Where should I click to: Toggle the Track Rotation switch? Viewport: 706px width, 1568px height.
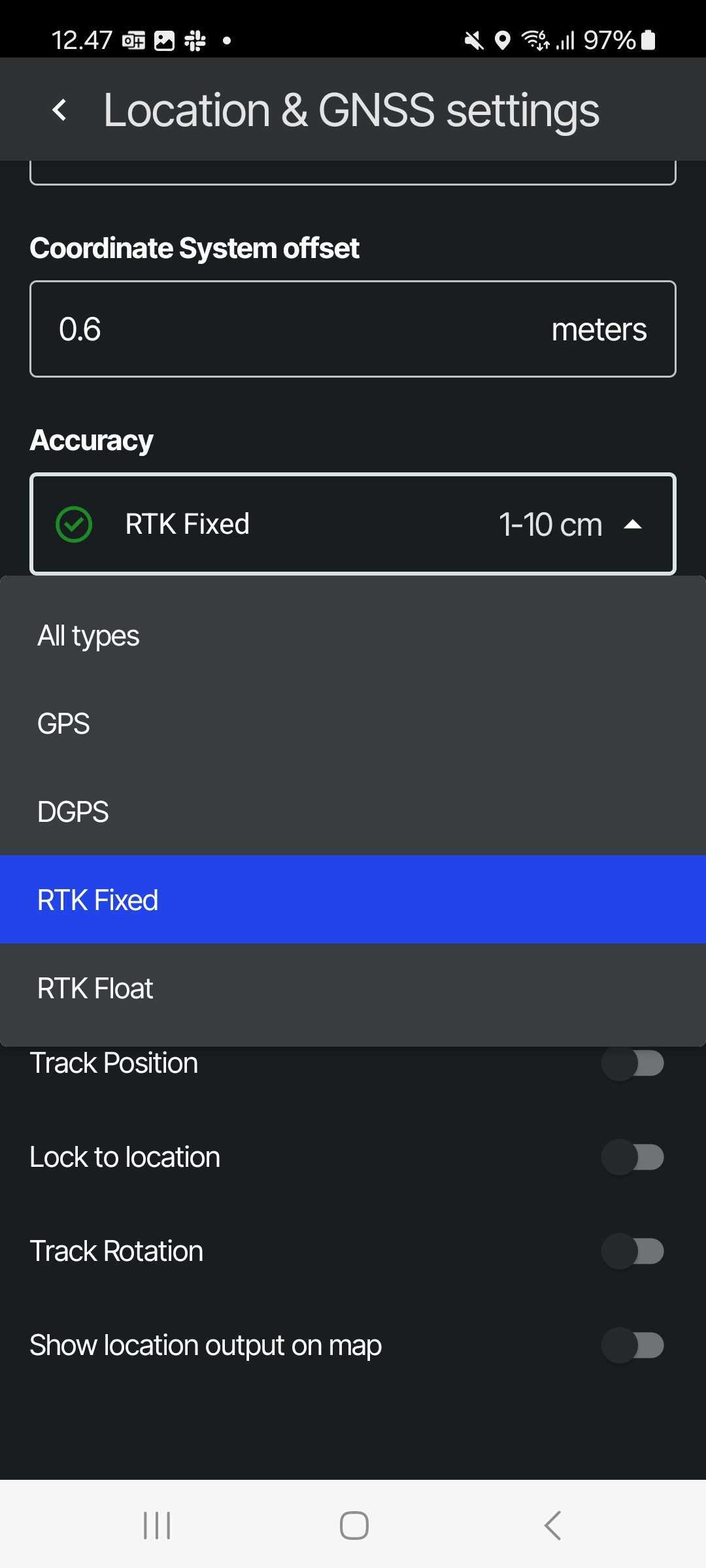[x=632, y=1251]
